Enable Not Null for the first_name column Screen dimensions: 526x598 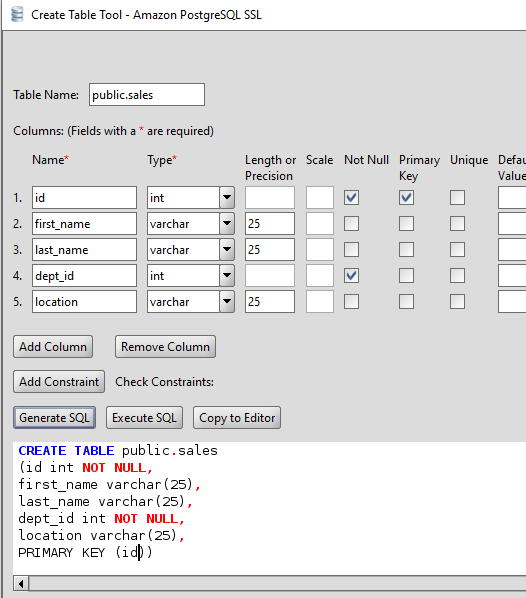click(351, 223)
